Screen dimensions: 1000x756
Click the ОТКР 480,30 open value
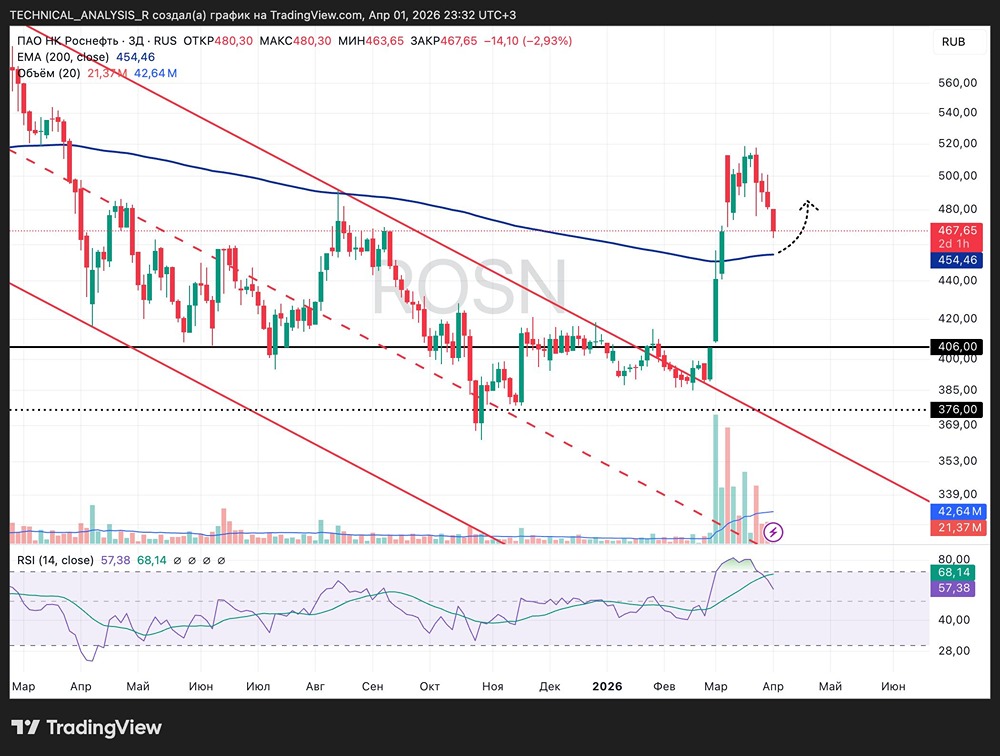point(217,41)
